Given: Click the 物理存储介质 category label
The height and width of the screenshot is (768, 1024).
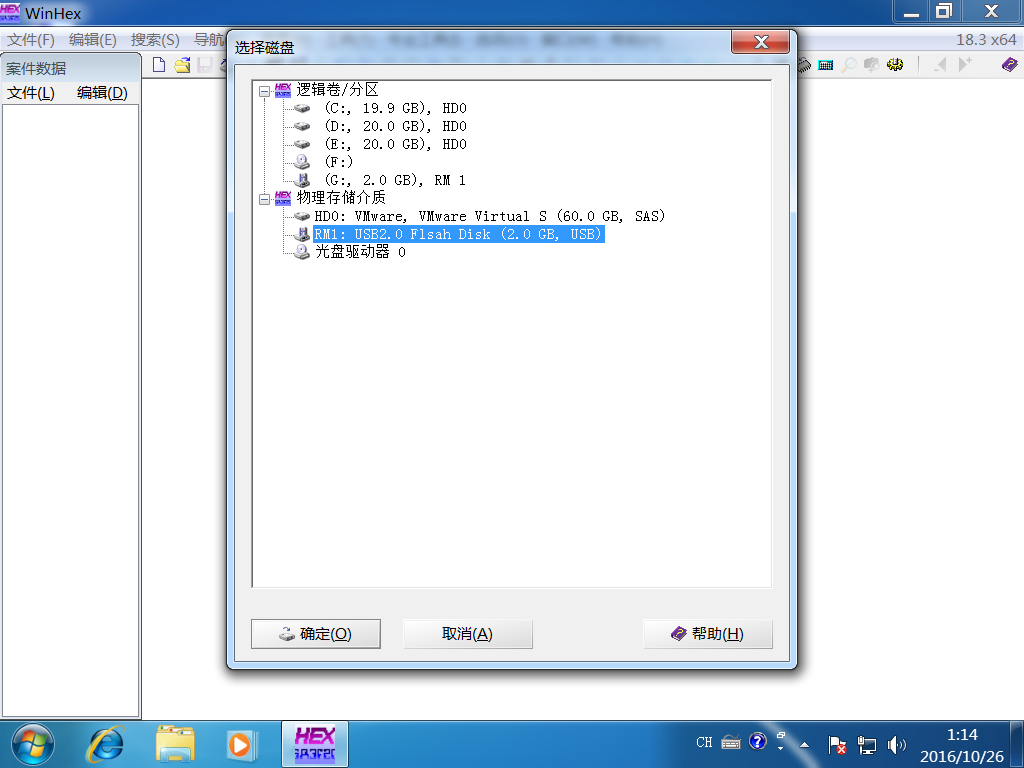Looking at the screenshot, I should 341,197.
